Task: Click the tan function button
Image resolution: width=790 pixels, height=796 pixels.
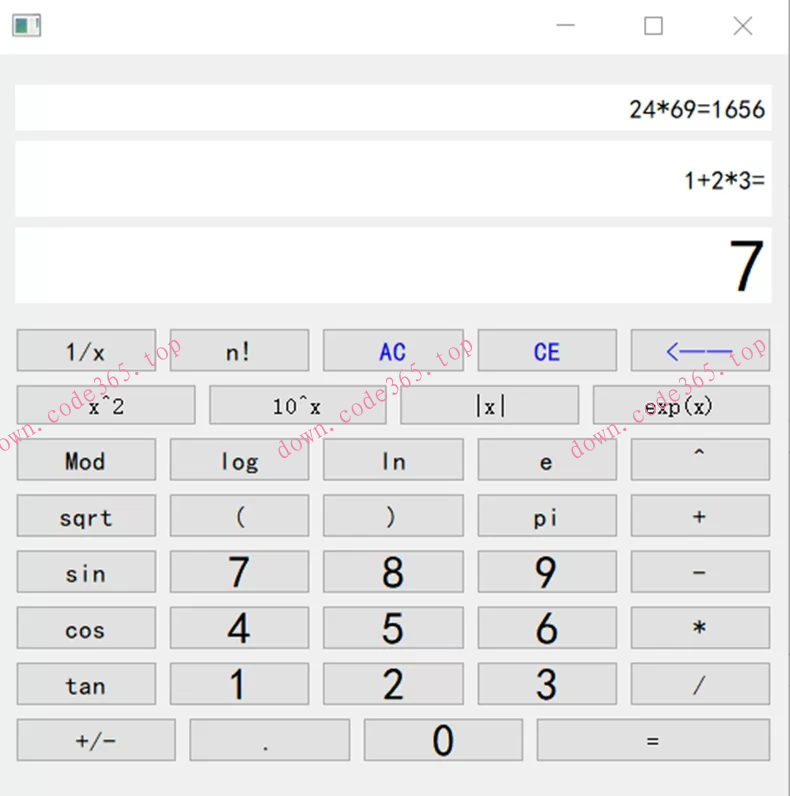Action: (86, 683)
